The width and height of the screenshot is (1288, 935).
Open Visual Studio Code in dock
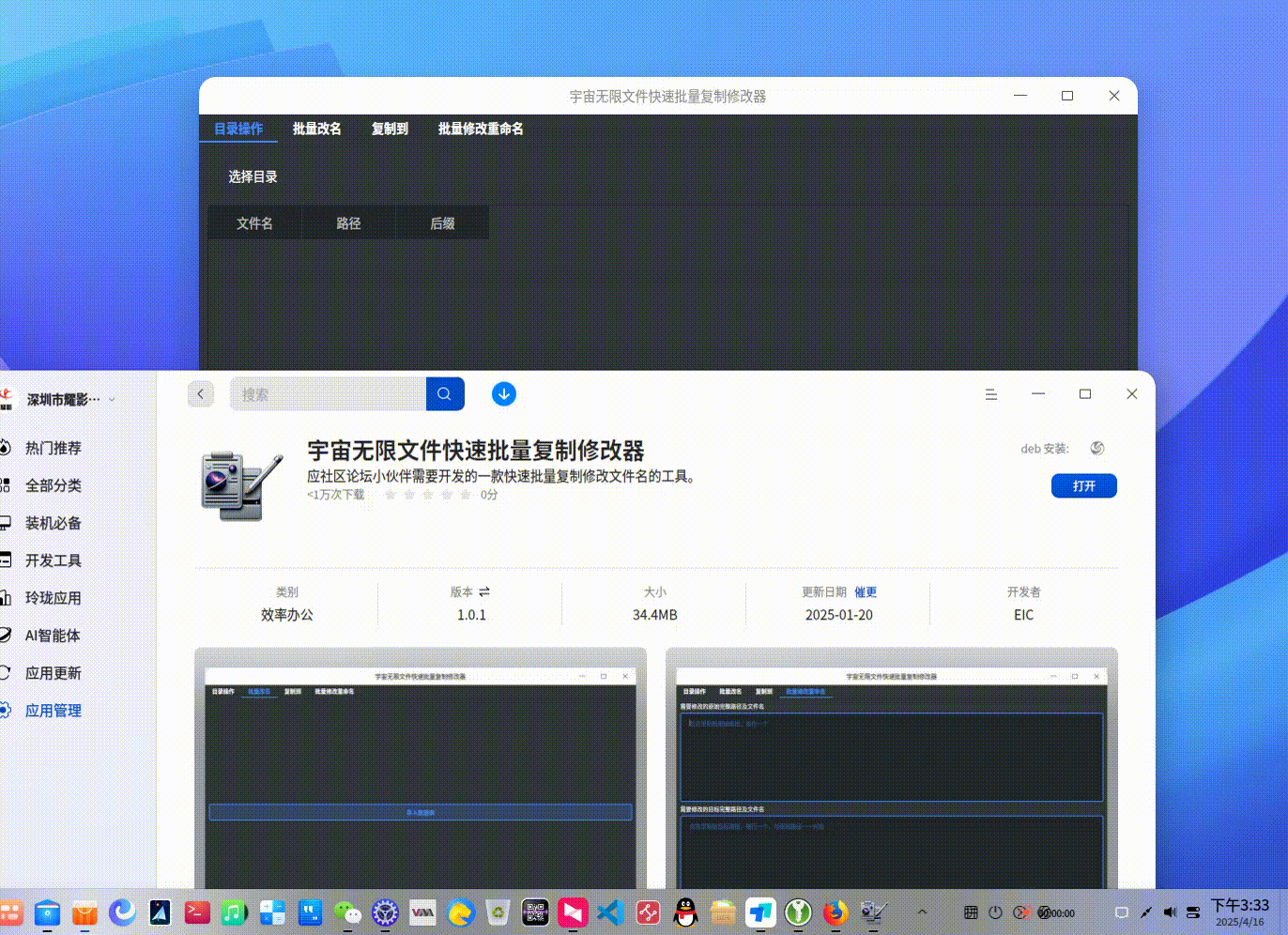coord(610,912)
